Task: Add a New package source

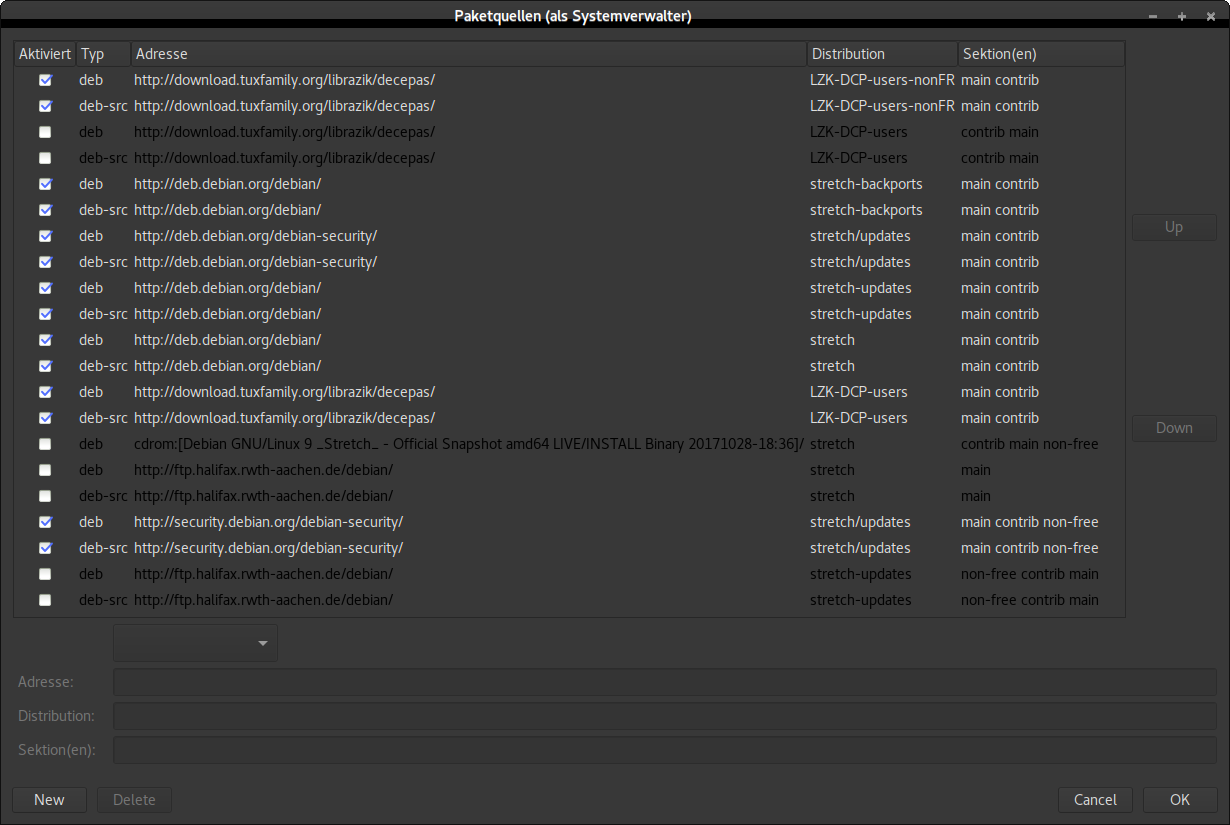Action: tap(49, 800)
